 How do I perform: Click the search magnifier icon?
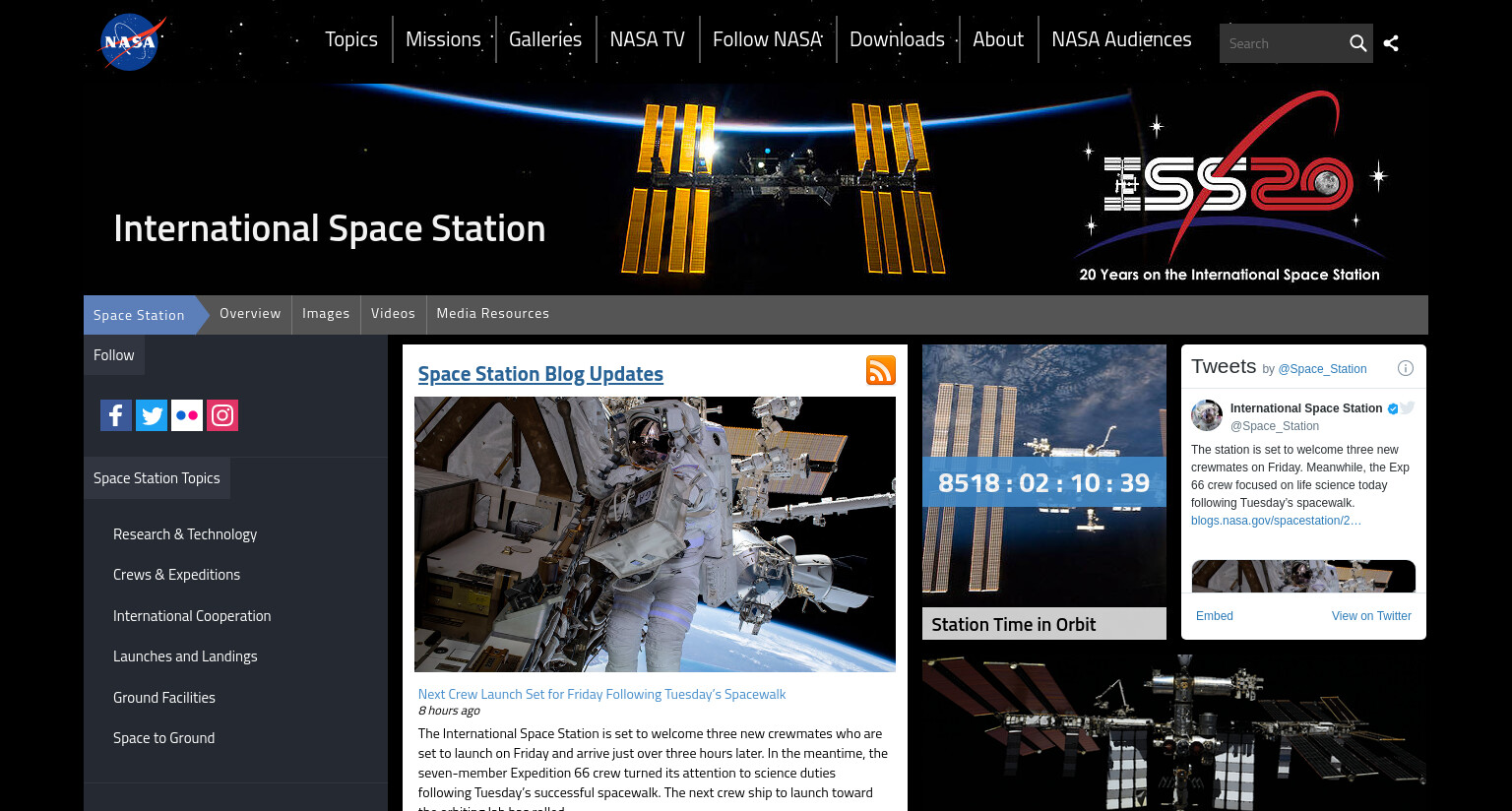(1357, 43)
